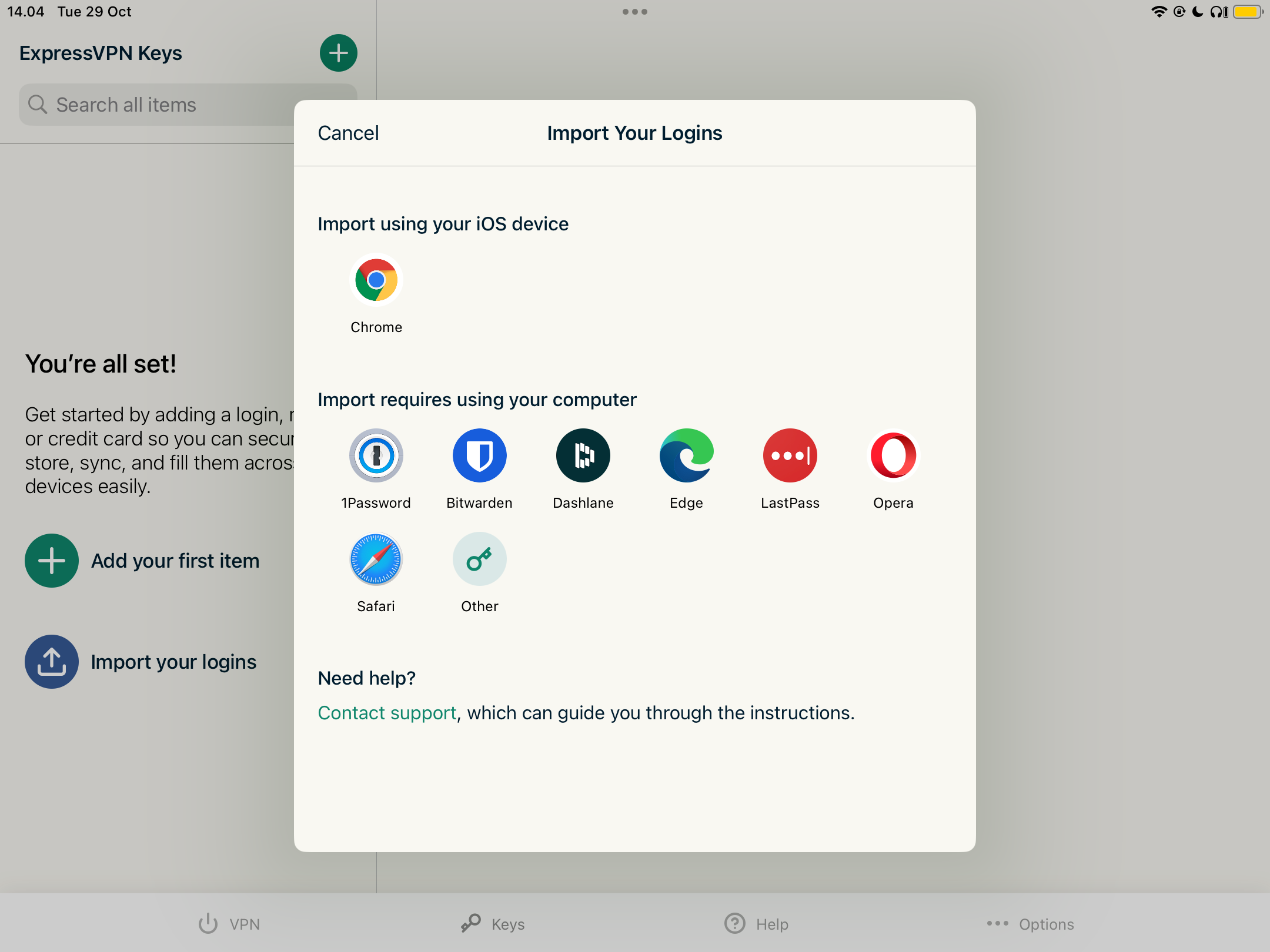Switch to the VPN tab

(x=229, y=924)
